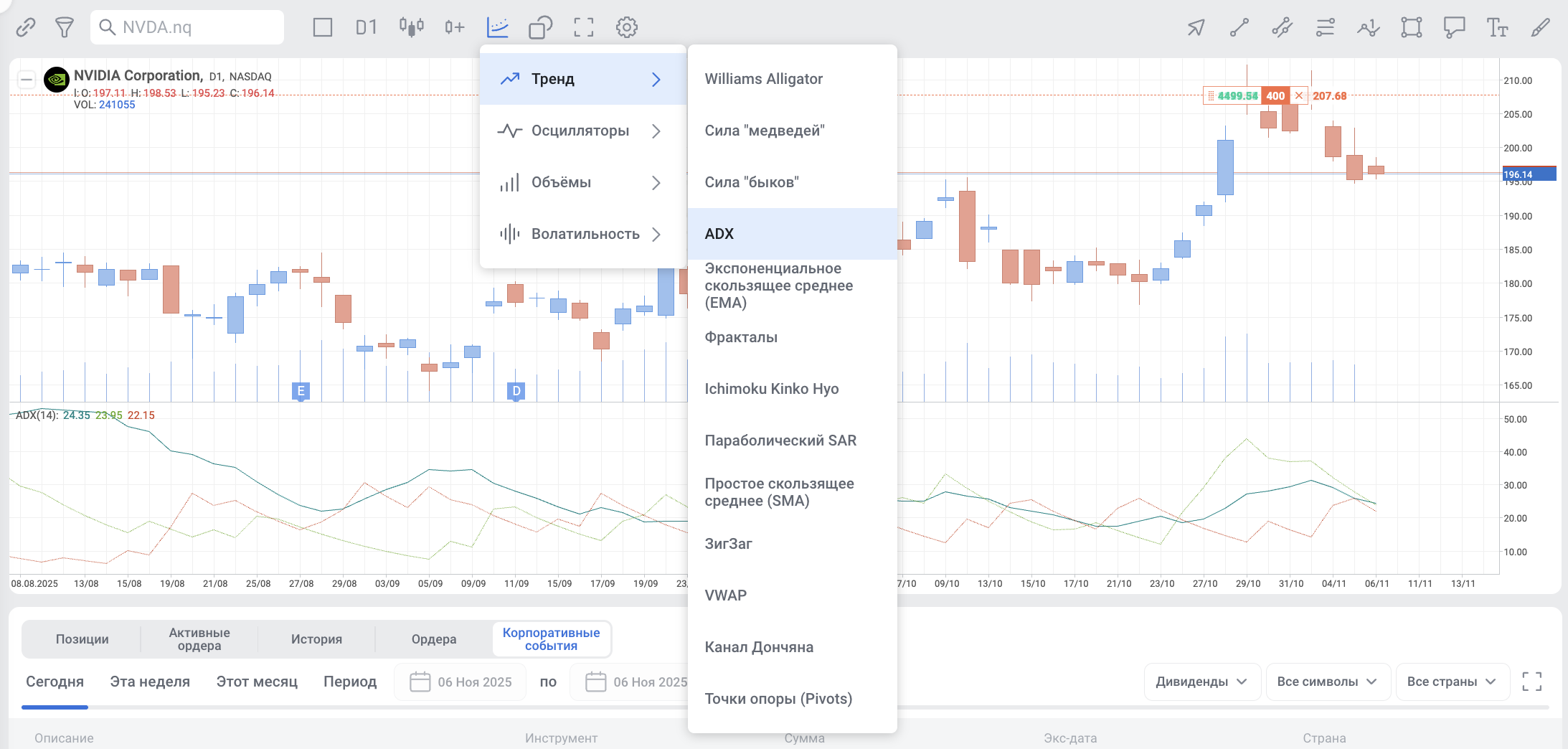Select the rectangle shape tool
1568x749 pixels.
1411,27
